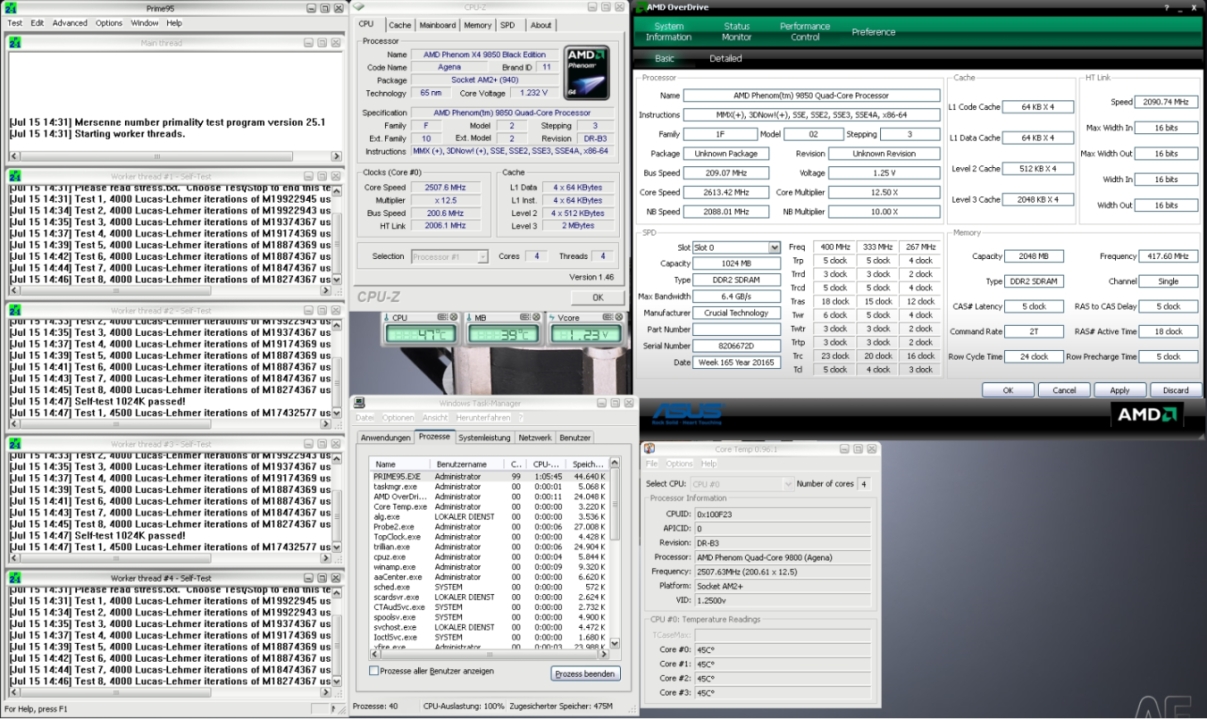The image size is (1207, 719).
Task: Enable 'Prozesse aller Benutzer anzeigen' checkbox
Action: pyautogui.click(x=374, y=671)
